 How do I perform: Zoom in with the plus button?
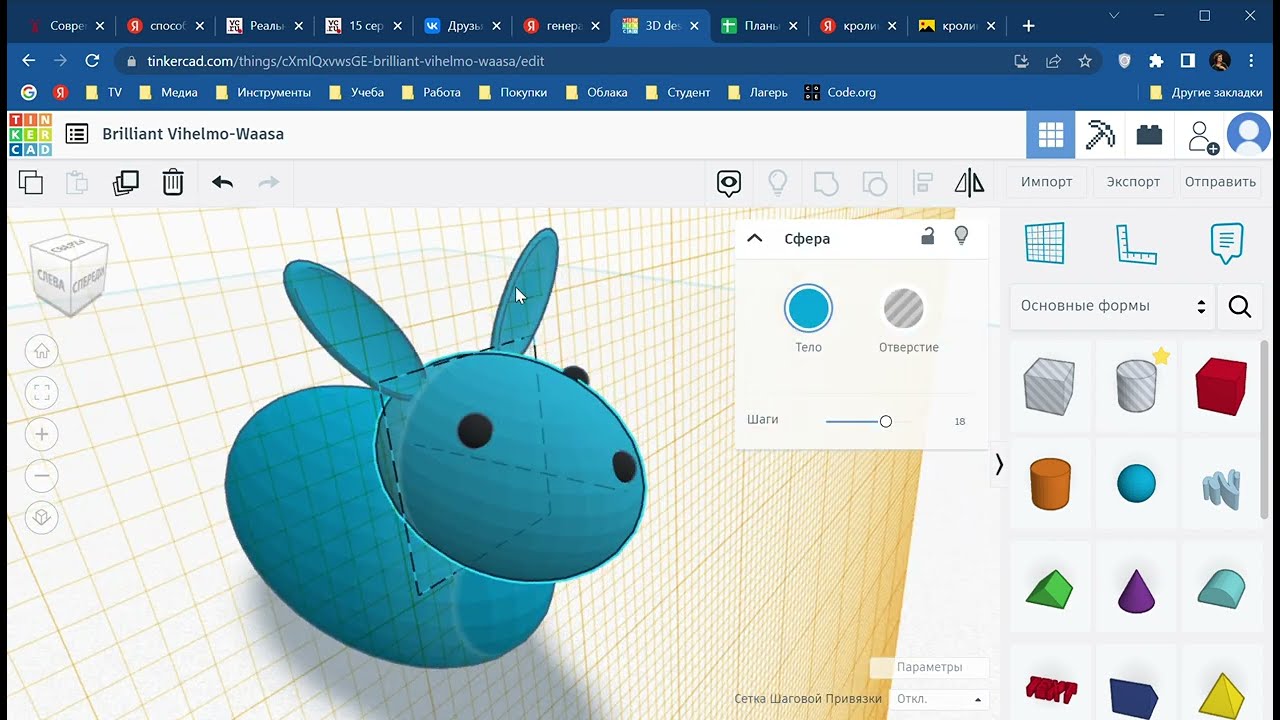coord(42,434)
